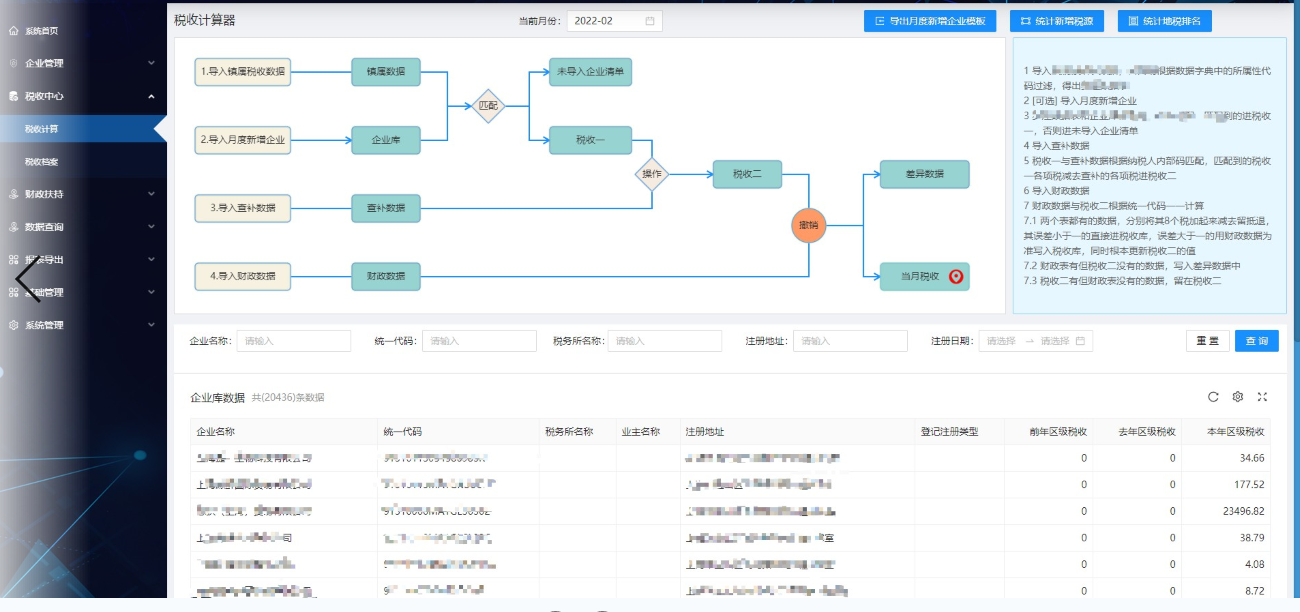Open the 注册日期 date range picker
The width and height of the screenshot is (1300, 612).
[1035, 341]
